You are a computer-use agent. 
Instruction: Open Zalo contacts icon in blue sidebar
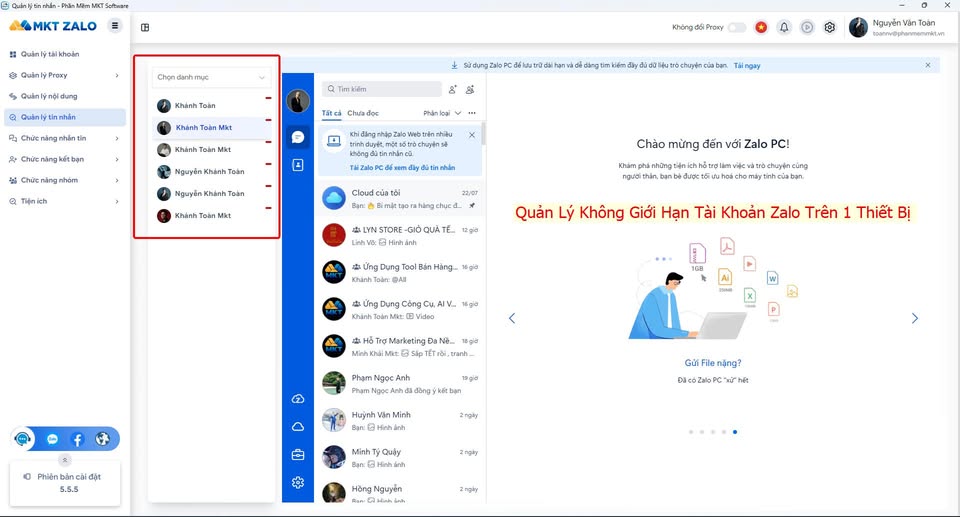click(298, 165)
